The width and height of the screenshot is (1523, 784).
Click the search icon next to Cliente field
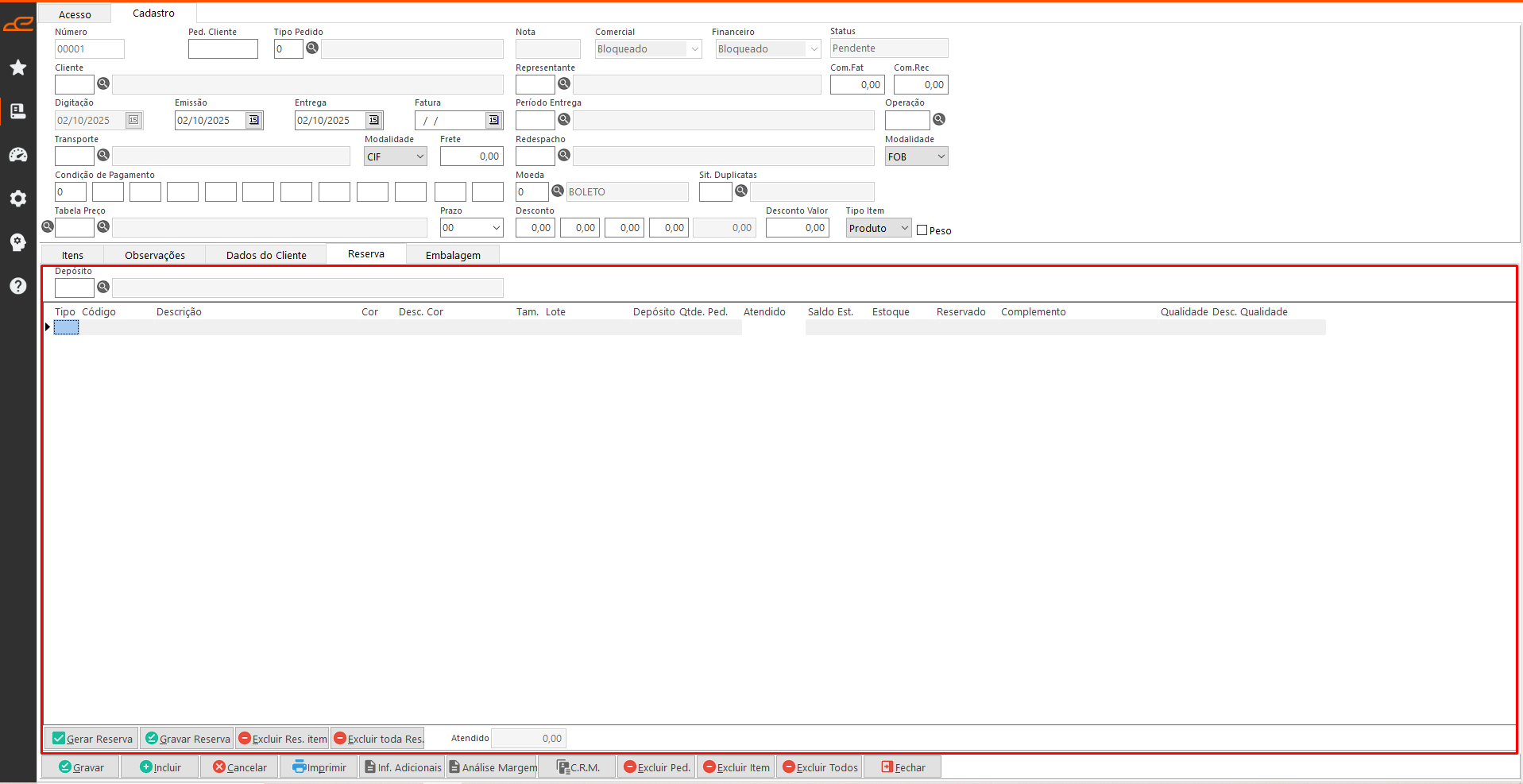(103, 84)
